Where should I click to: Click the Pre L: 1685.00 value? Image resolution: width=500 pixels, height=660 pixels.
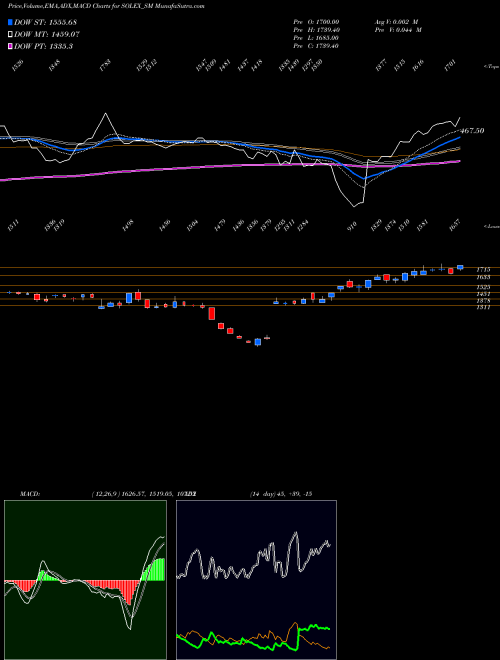click(x=316, y=38)
